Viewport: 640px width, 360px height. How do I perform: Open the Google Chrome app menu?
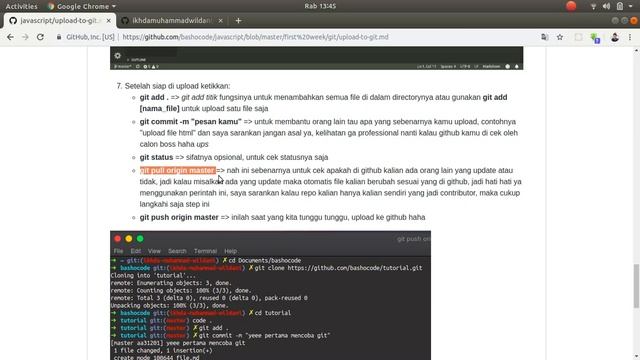pyautogui.click(x=82, y=6)
